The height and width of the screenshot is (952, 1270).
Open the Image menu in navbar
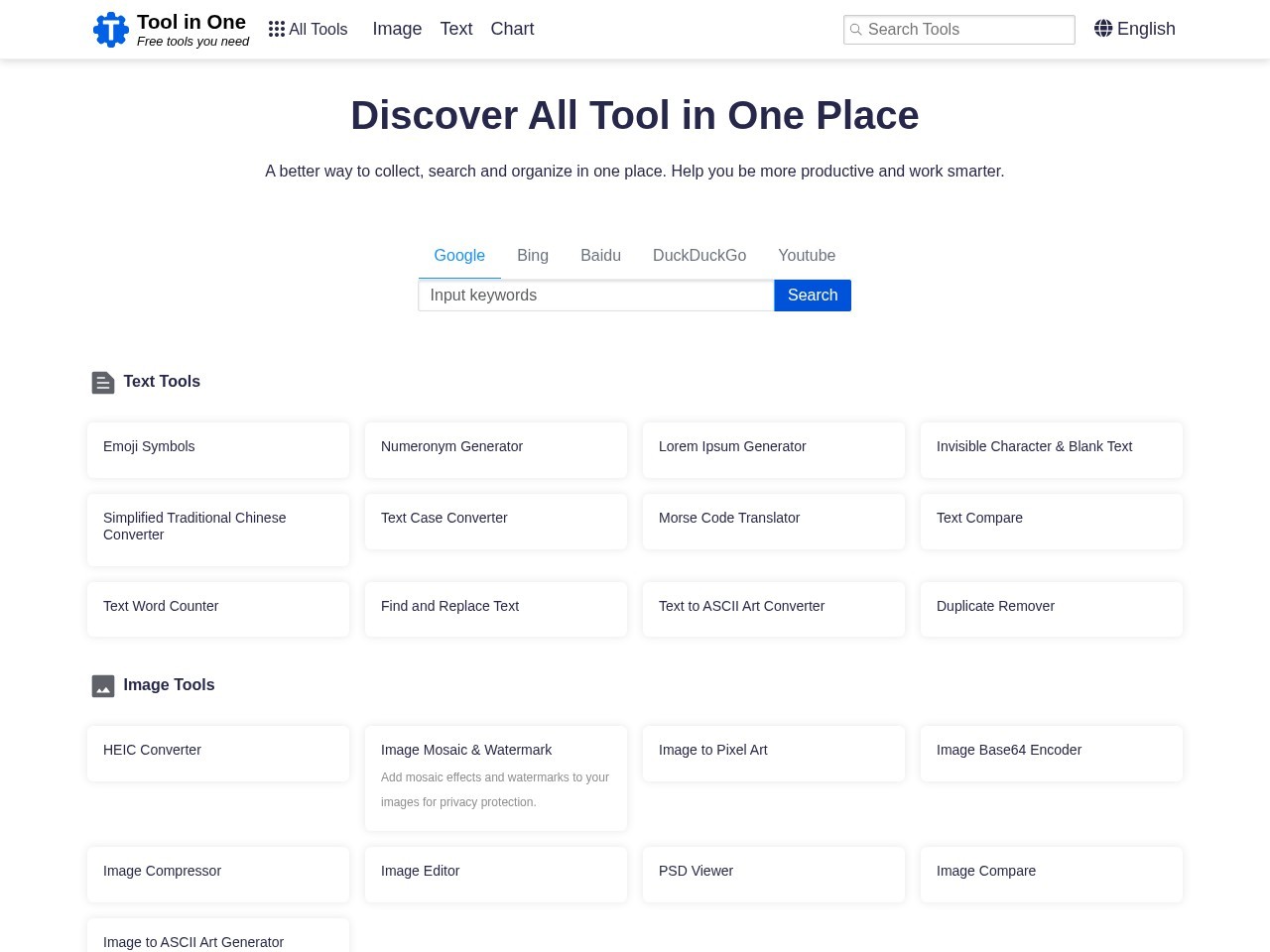[397, 29]
